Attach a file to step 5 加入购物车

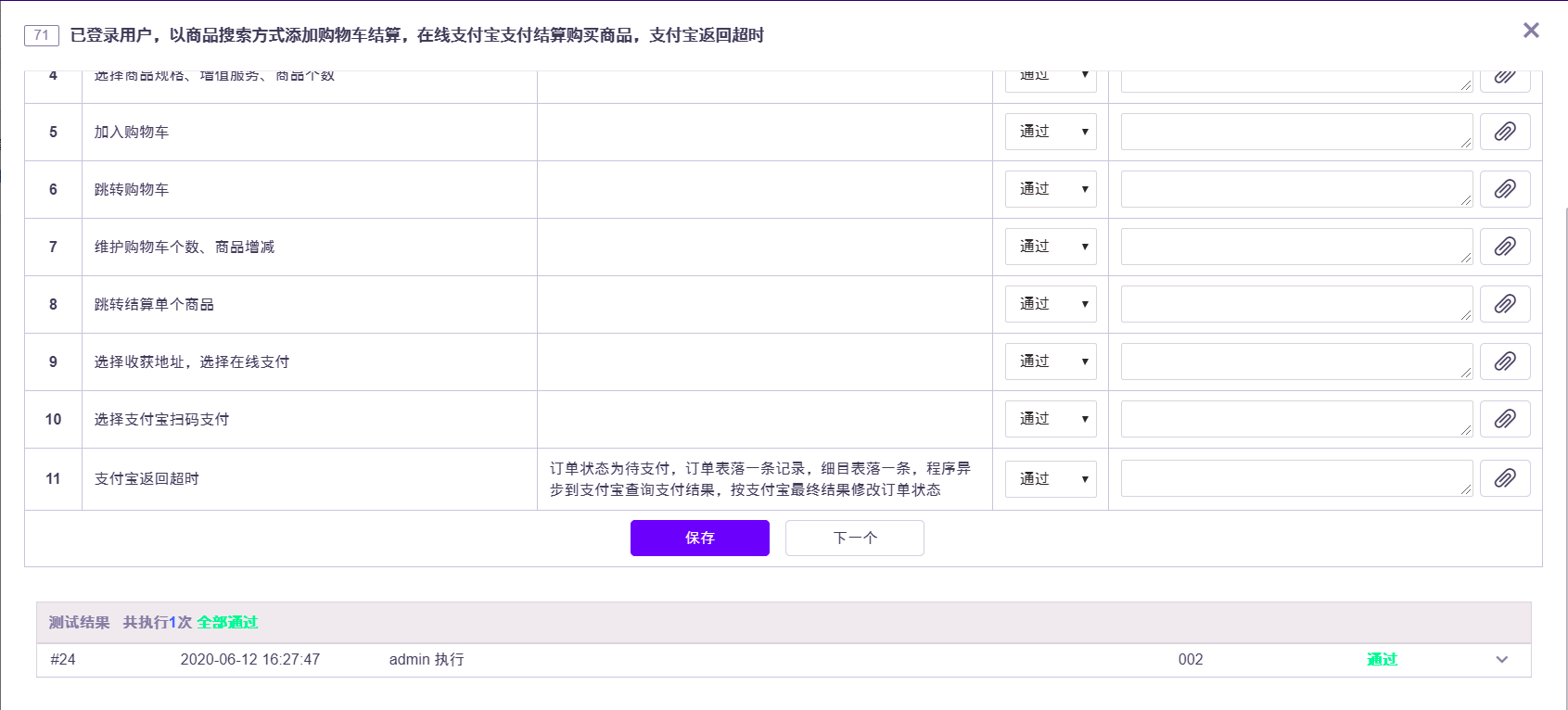point(1505,132)
